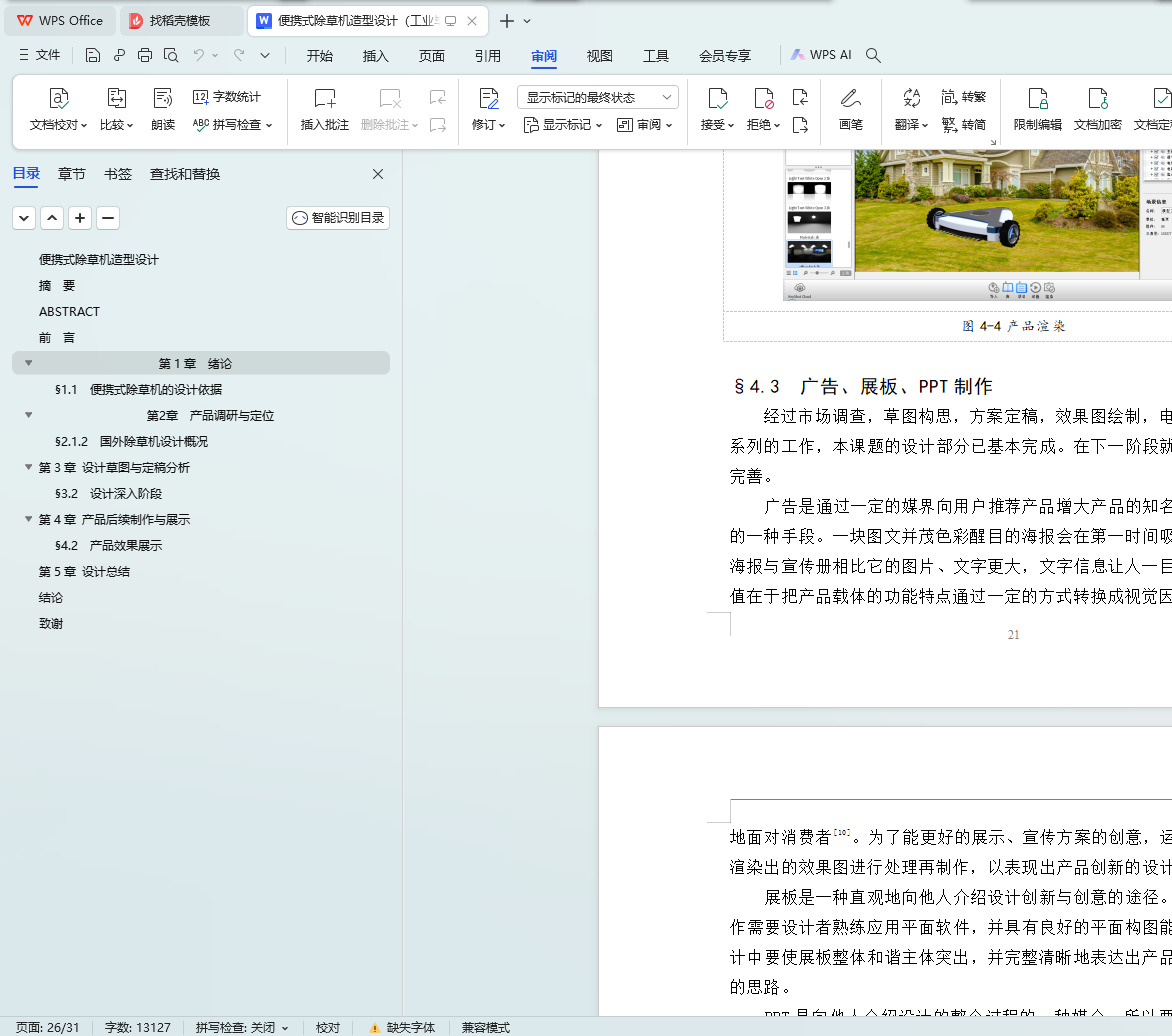
Task: Click 智能识别目录 button
Action: click(x=338, y=218)
